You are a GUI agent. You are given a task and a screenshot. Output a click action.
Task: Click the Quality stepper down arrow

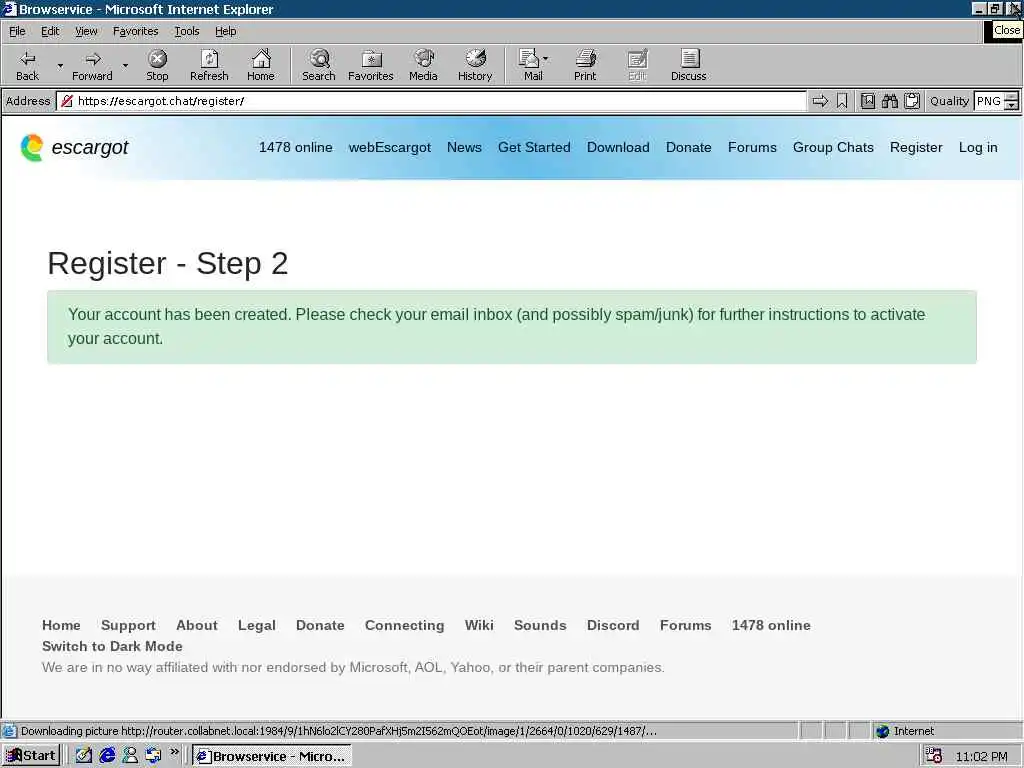(1012, 106)
